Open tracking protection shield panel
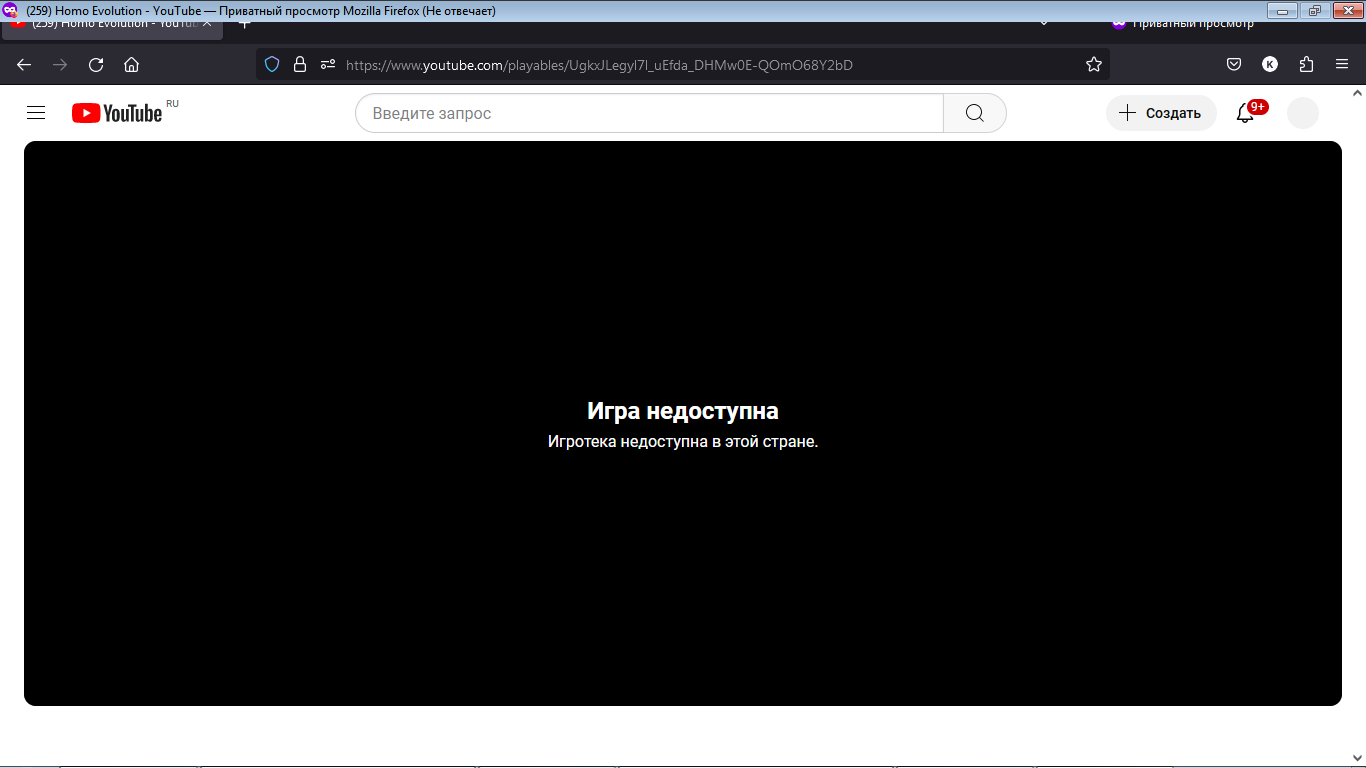This screenshot has width=1366, height=768. pos(272,65)
